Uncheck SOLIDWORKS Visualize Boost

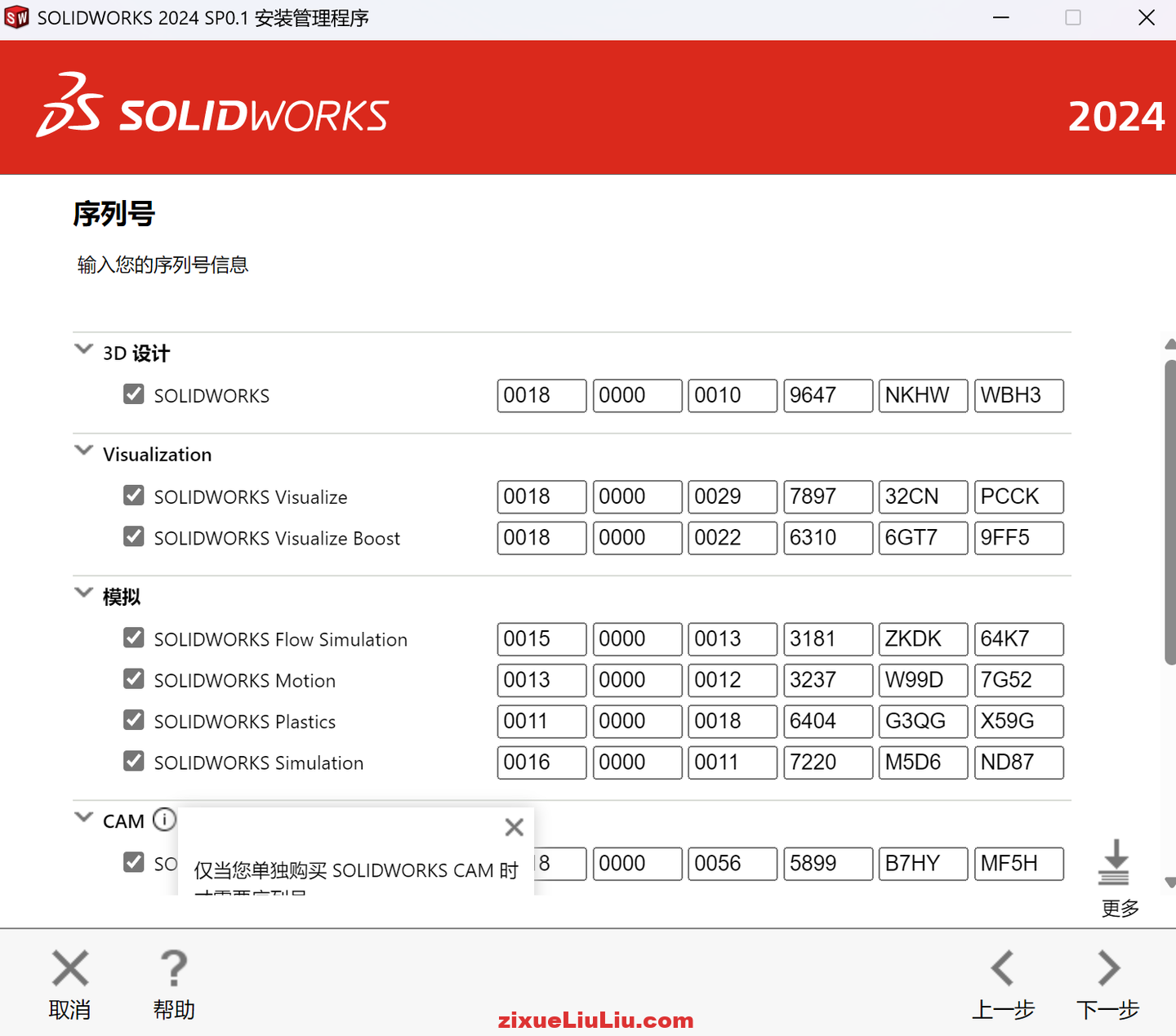(133, 536)
